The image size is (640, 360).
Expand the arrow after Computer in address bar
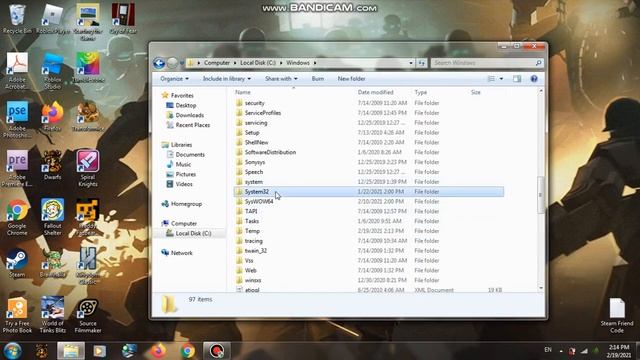[235, 63]
